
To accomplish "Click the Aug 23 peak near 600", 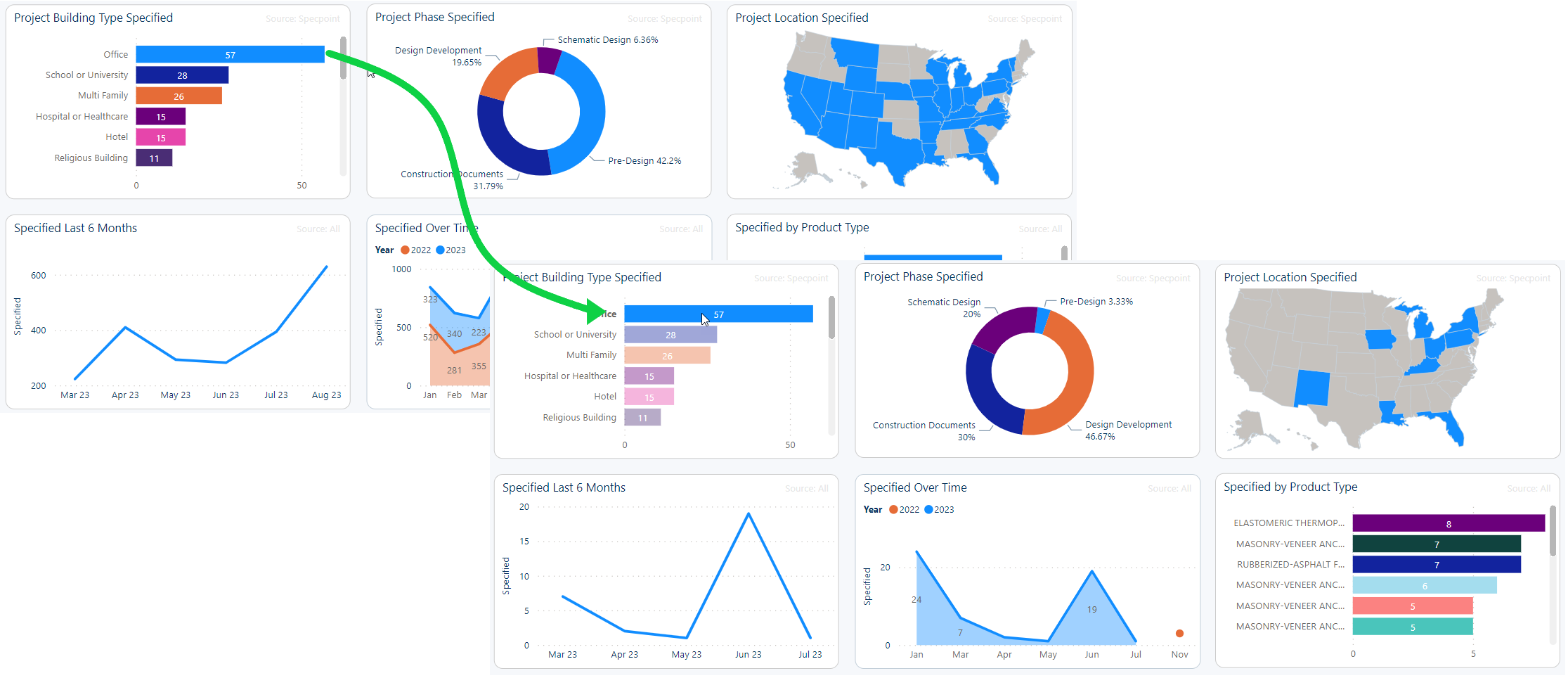I will (326, 267).
